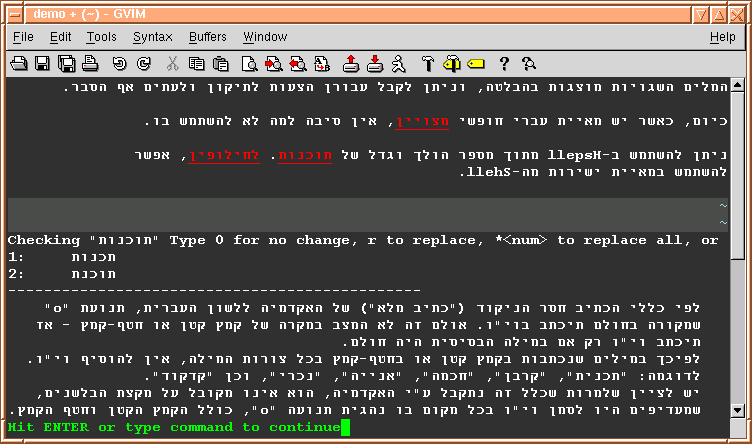This screenshot has height=444, width=752.
Task: Open the File menu
Action: (x=23, y=37)
